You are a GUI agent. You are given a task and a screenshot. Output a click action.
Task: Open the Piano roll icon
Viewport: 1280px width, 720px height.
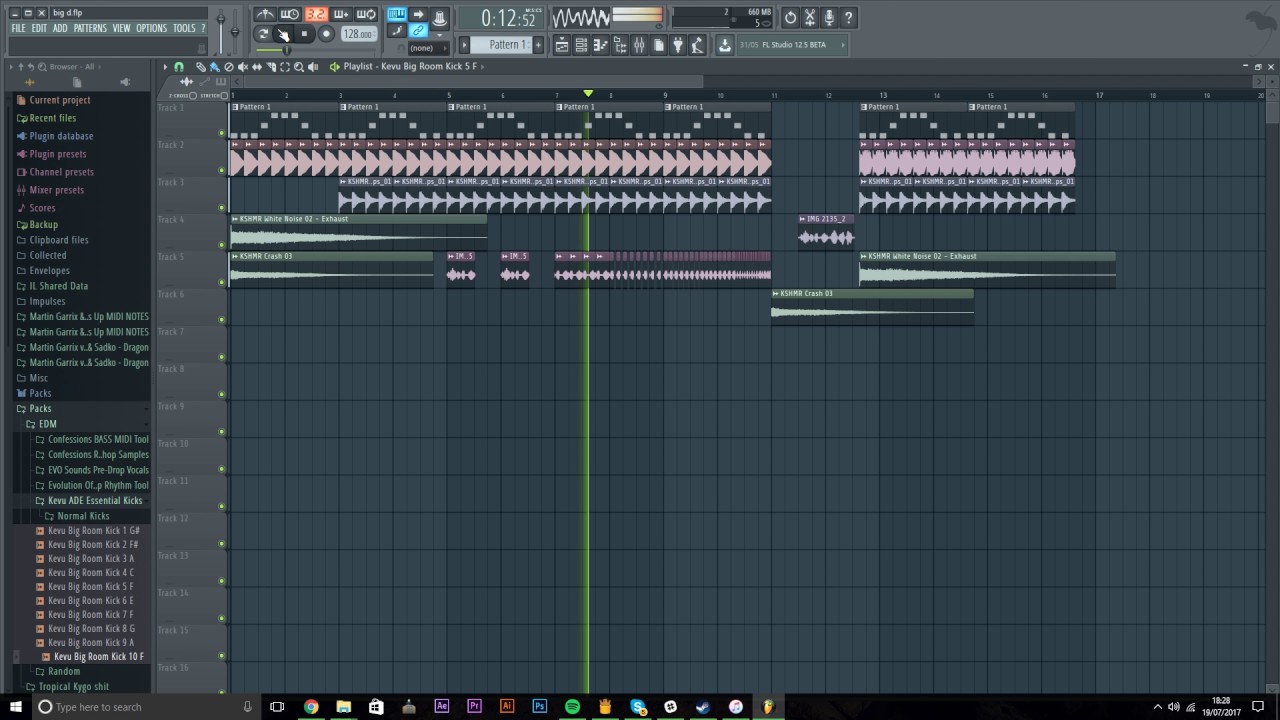point(600,45)
